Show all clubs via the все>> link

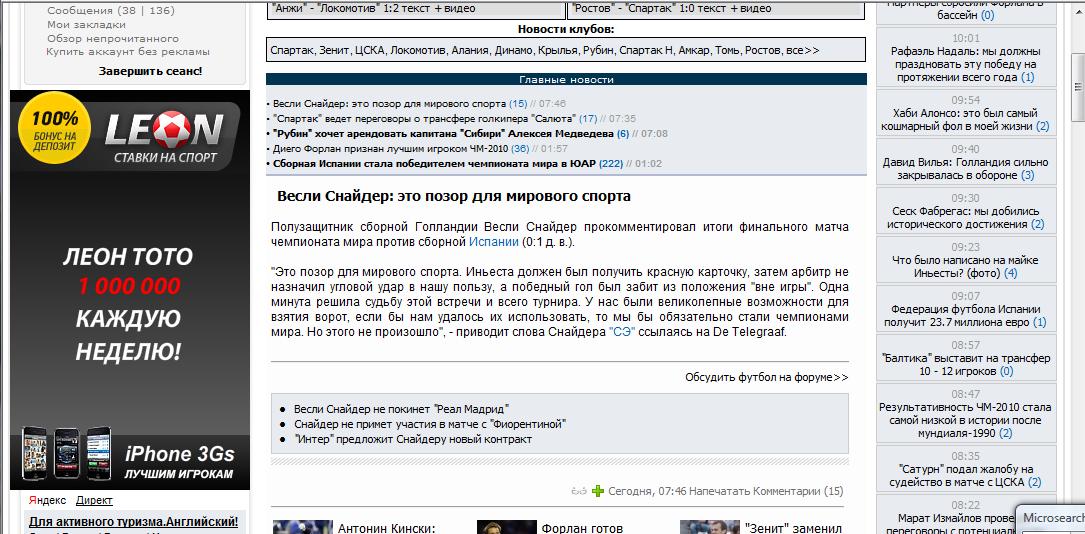click(x=803, y=50)
